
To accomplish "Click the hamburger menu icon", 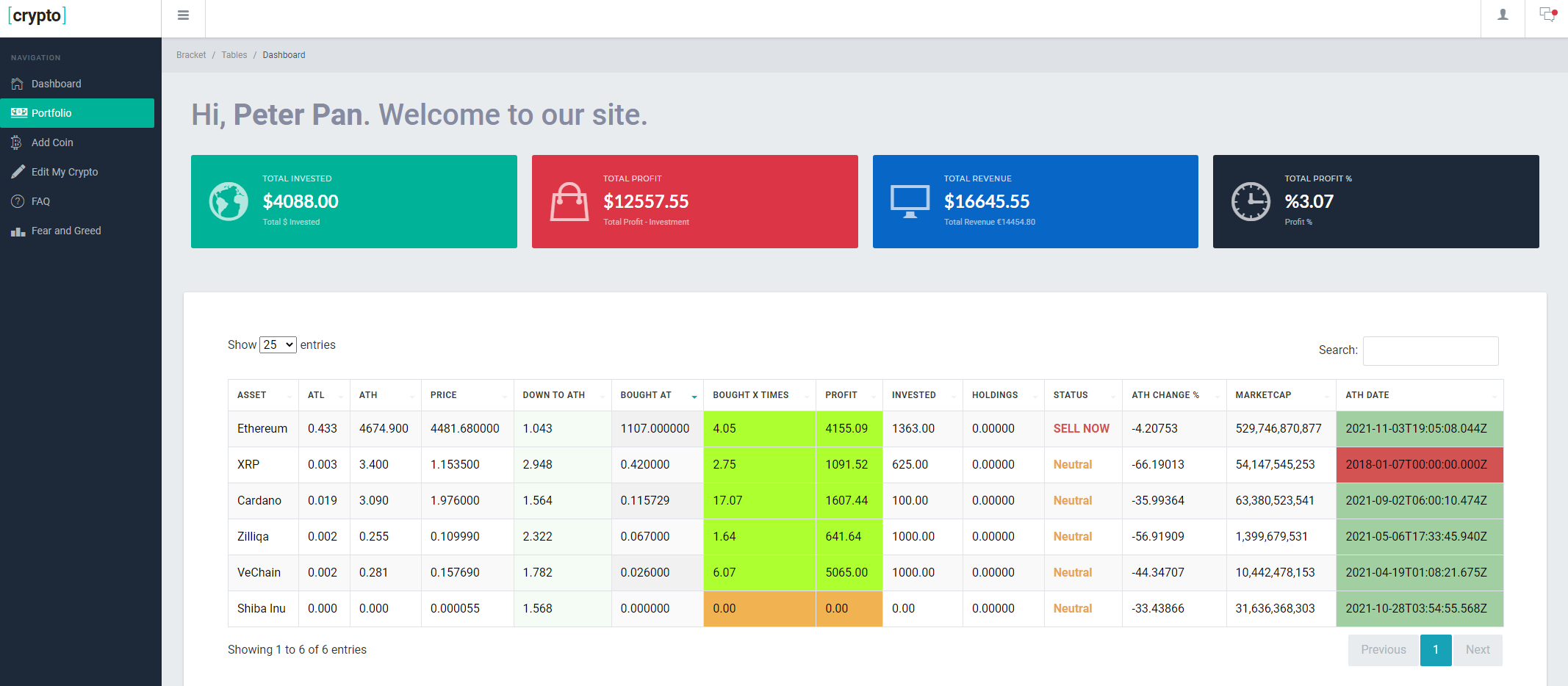I will [x=183, y=15].
